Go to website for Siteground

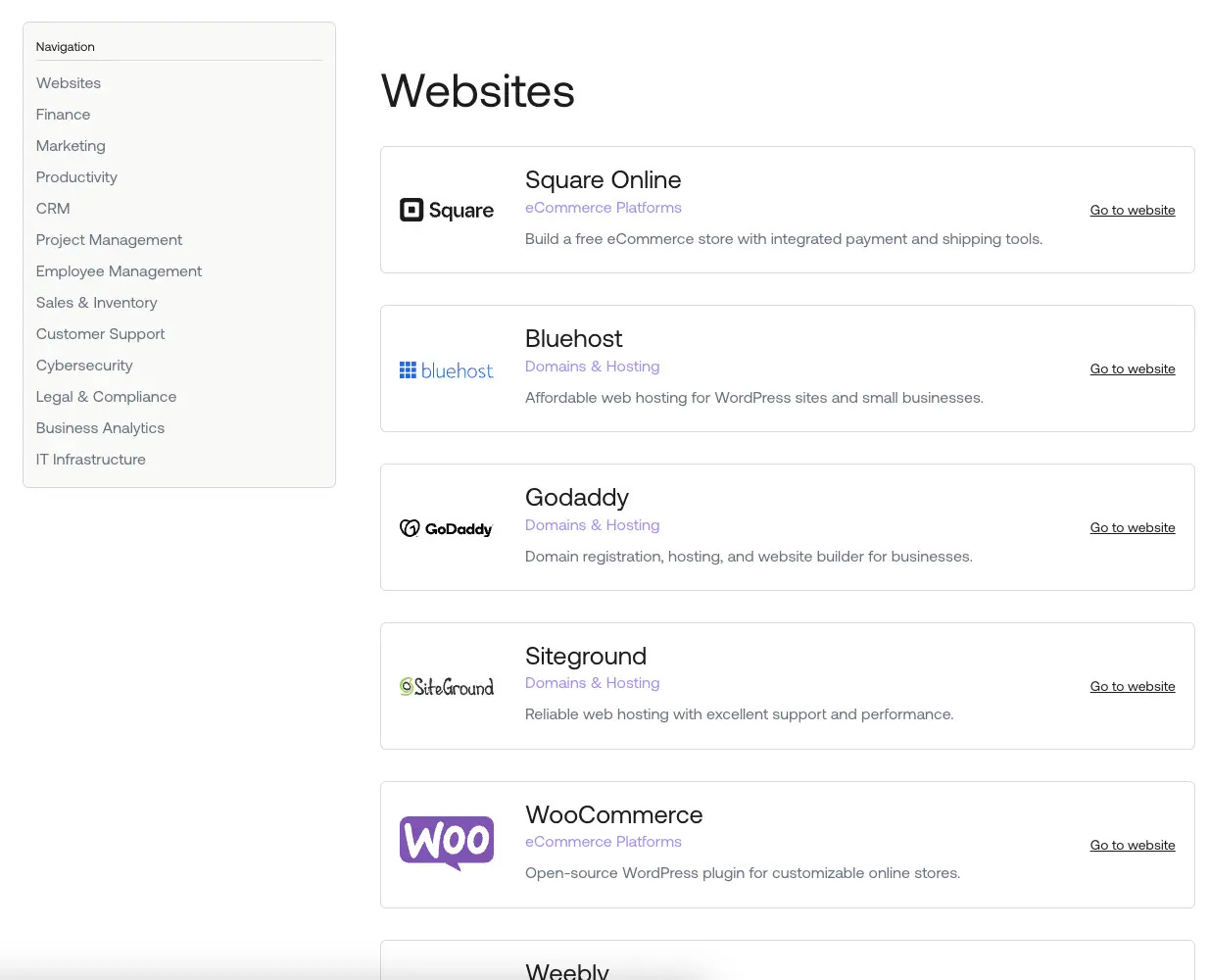click(x=1133, y=686)
